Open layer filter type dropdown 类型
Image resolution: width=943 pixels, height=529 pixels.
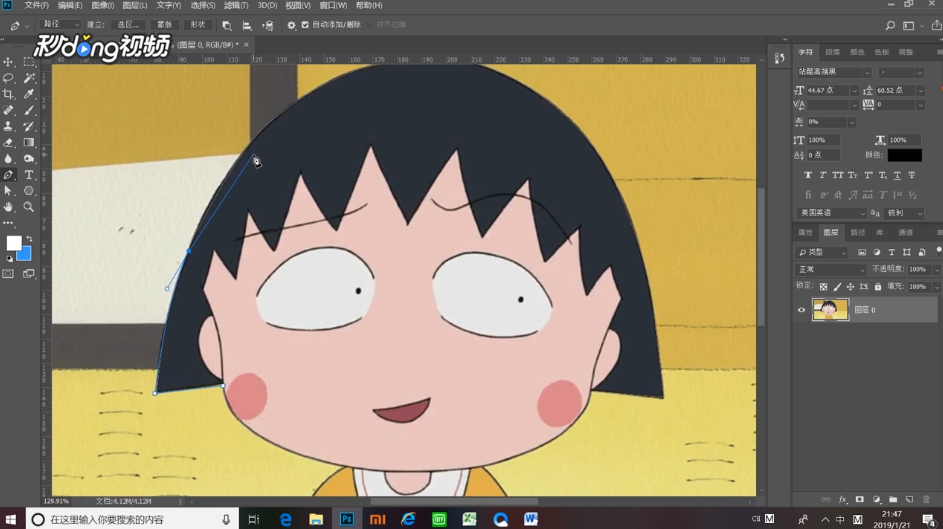pos(822,252)
